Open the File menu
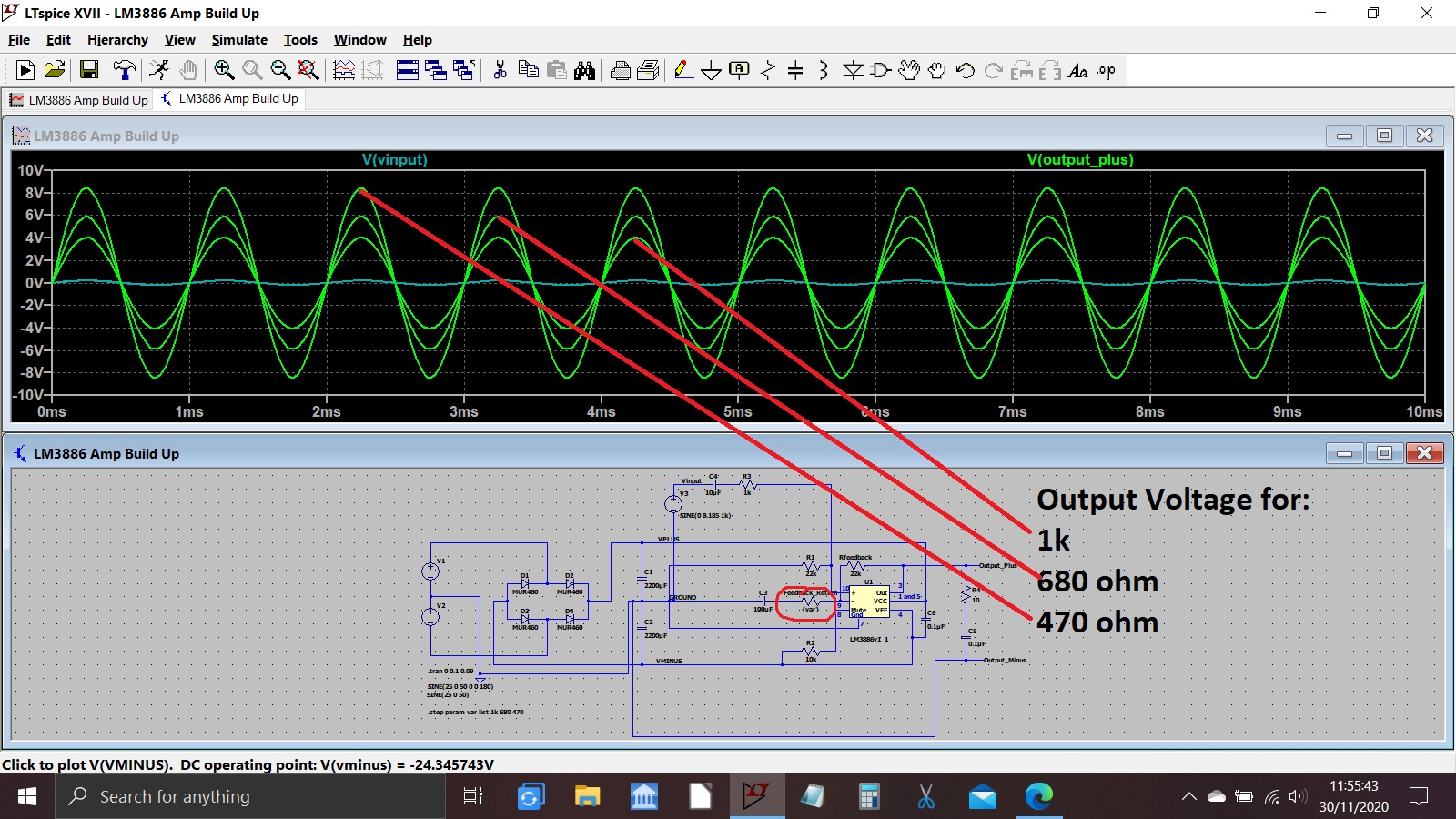This screenshot has width=1456, height=819. coord(19,40)
